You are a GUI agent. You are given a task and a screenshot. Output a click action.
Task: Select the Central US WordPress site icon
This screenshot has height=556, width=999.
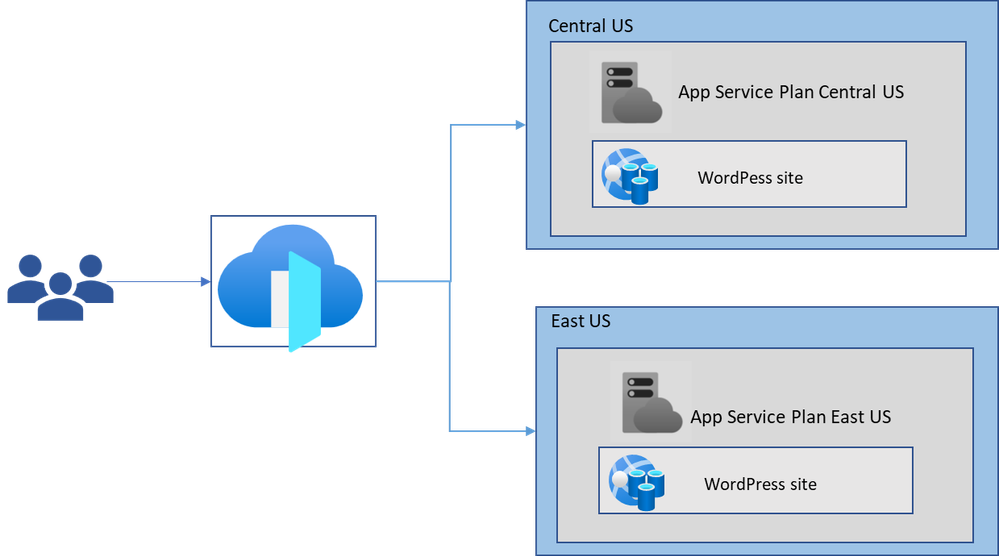click(x=630, y=176)
